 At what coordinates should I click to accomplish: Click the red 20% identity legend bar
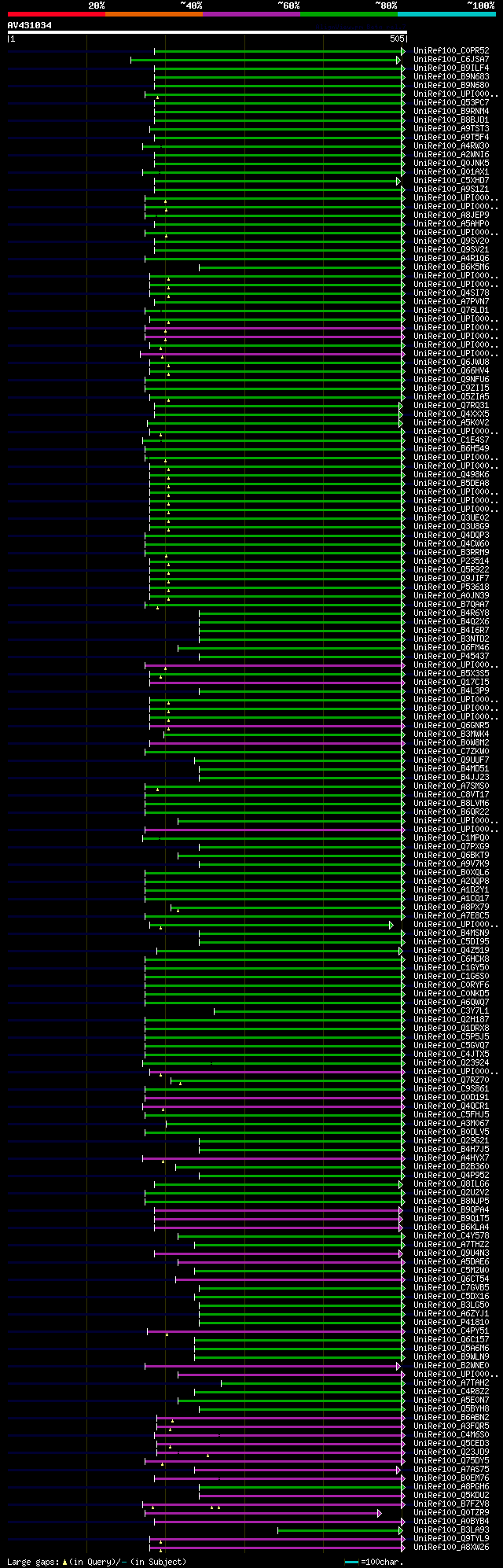(x=56, y=14)
